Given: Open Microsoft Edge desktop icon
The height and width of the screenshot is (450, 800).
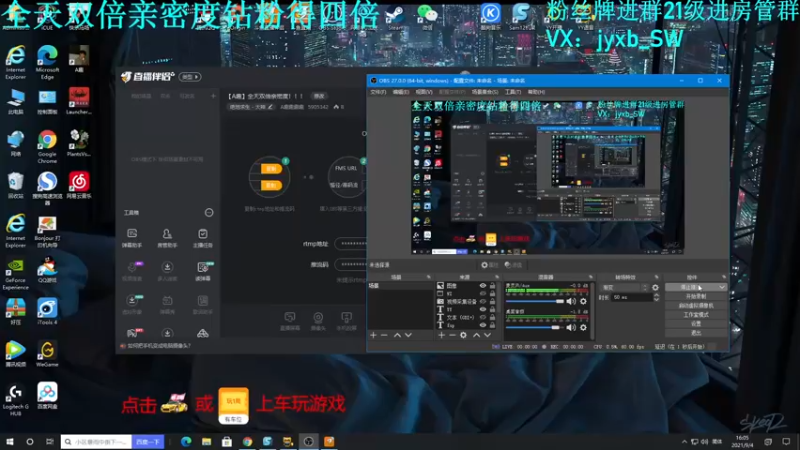Looking at the screenshot, I should coord(47,63).
